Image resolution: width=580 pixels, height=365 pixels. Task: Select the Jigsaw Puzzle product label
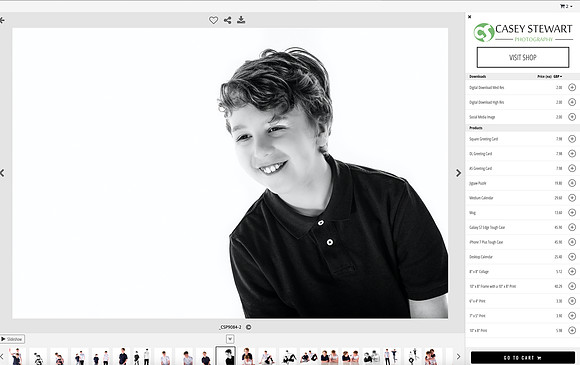(x=478, y=183)
